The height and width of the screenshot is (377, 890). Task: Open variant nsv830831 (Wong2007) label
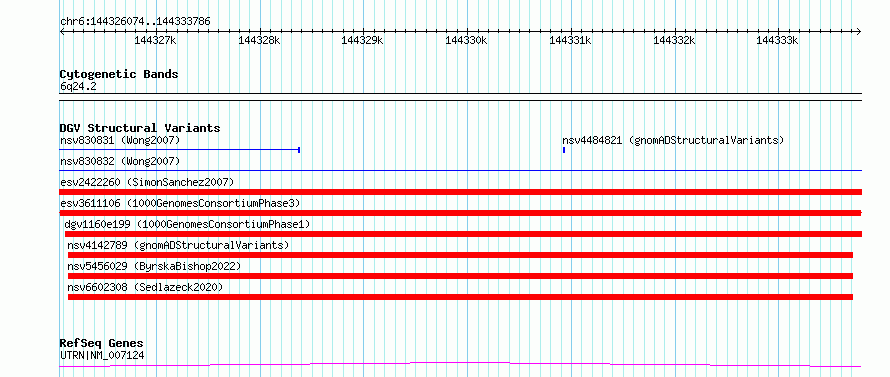click(120, 140)
